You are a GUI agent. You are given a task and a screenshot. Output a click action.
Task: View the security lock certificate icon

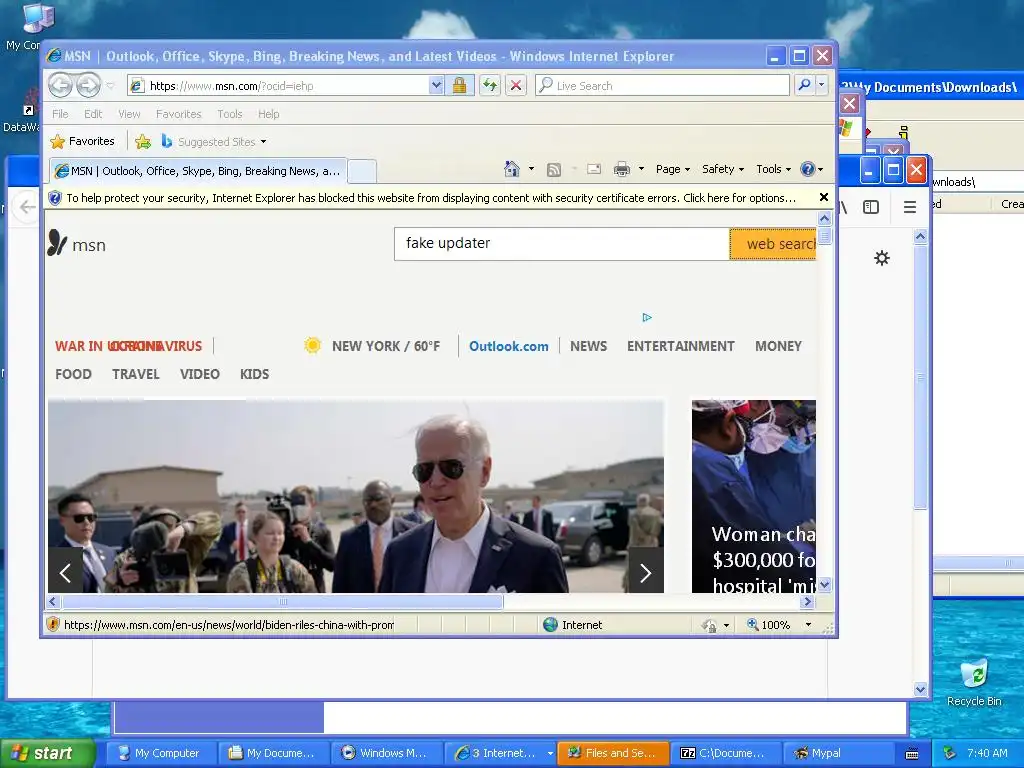click(x=460, y=86)
